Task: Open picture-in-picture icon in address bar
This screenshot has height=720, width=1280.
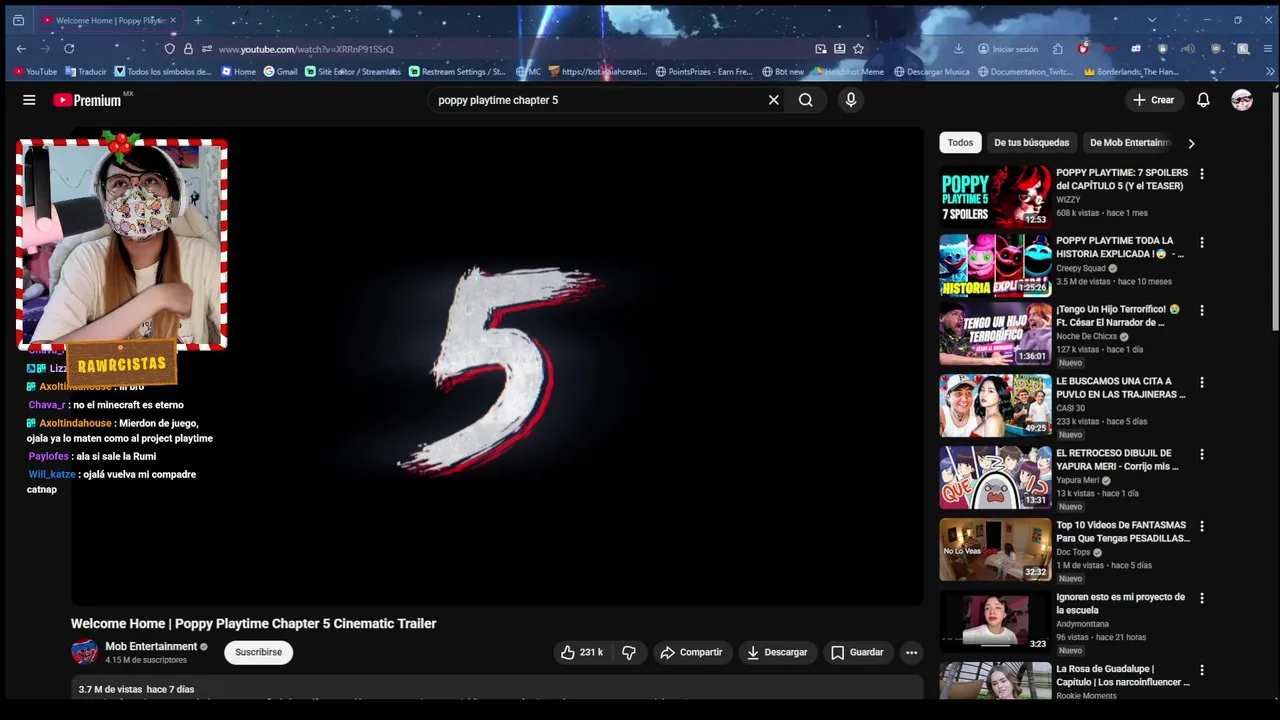Action: (x=821, y=48)
